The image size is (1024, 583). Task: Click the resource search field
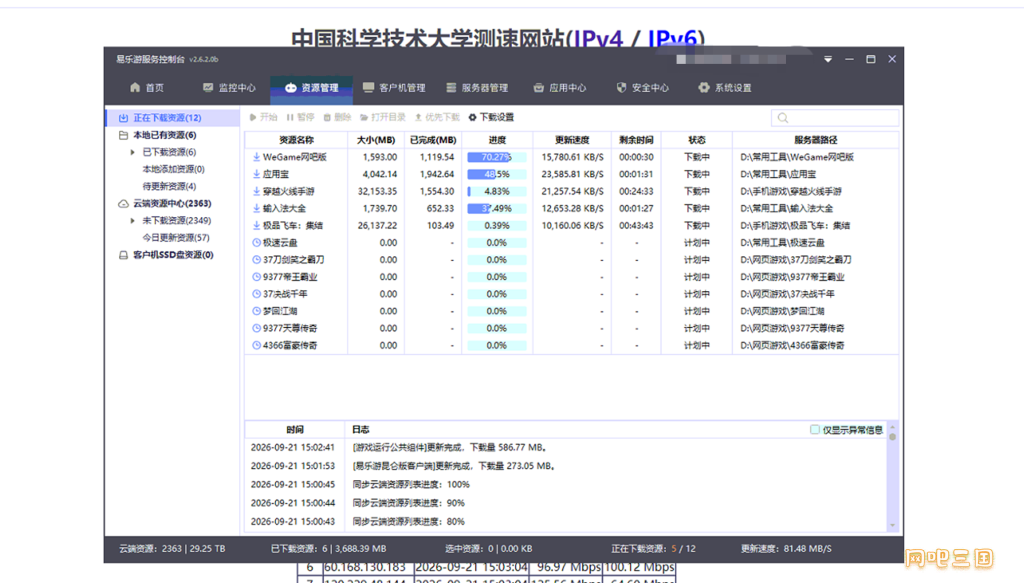[x=835, y=118]
